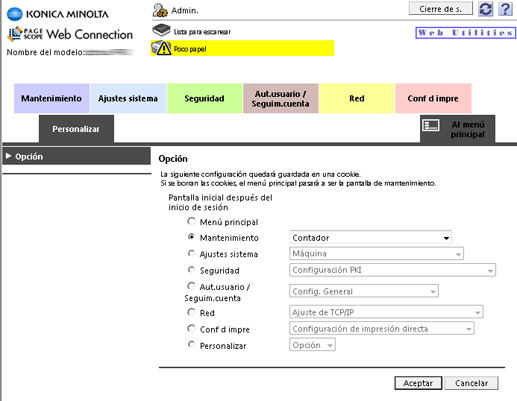Select the Personalizar tab
Viewport: 517px width, 401px height.
76,129
